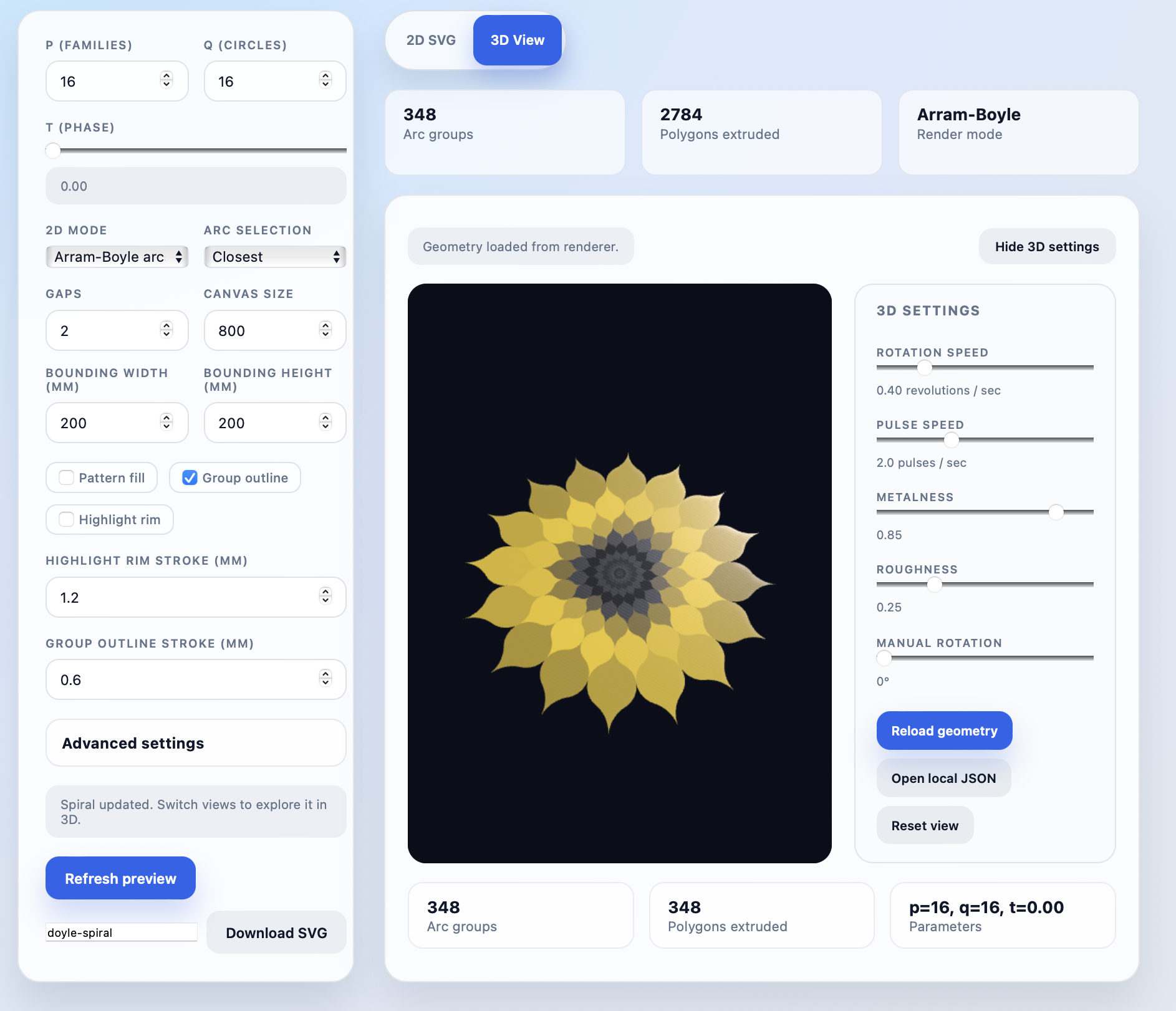Enable the Pattern fill checkbox

click(67, 478)
